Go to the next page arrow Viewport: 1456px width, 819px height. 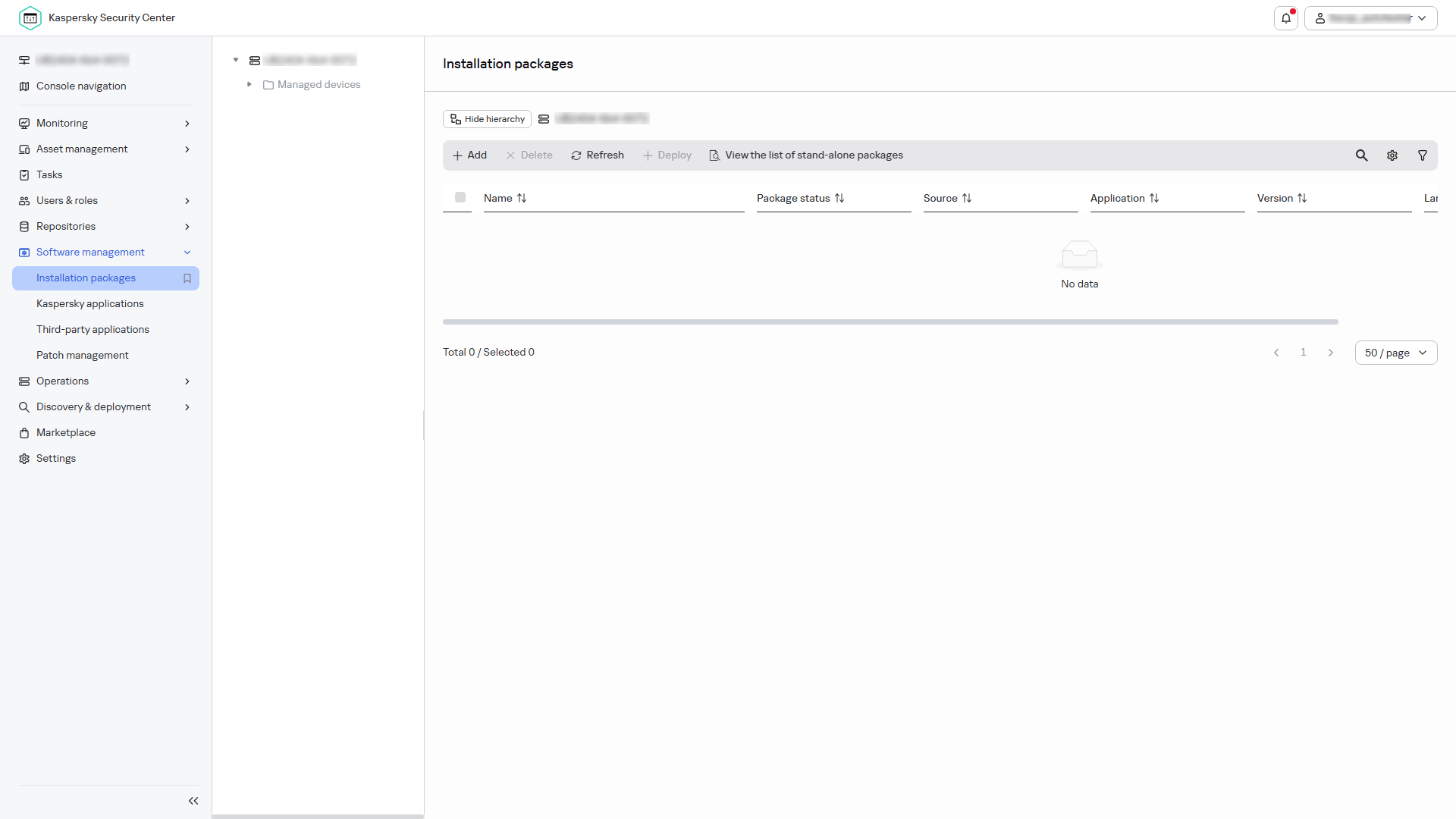pyautogui.click(x=1331, y=353)
